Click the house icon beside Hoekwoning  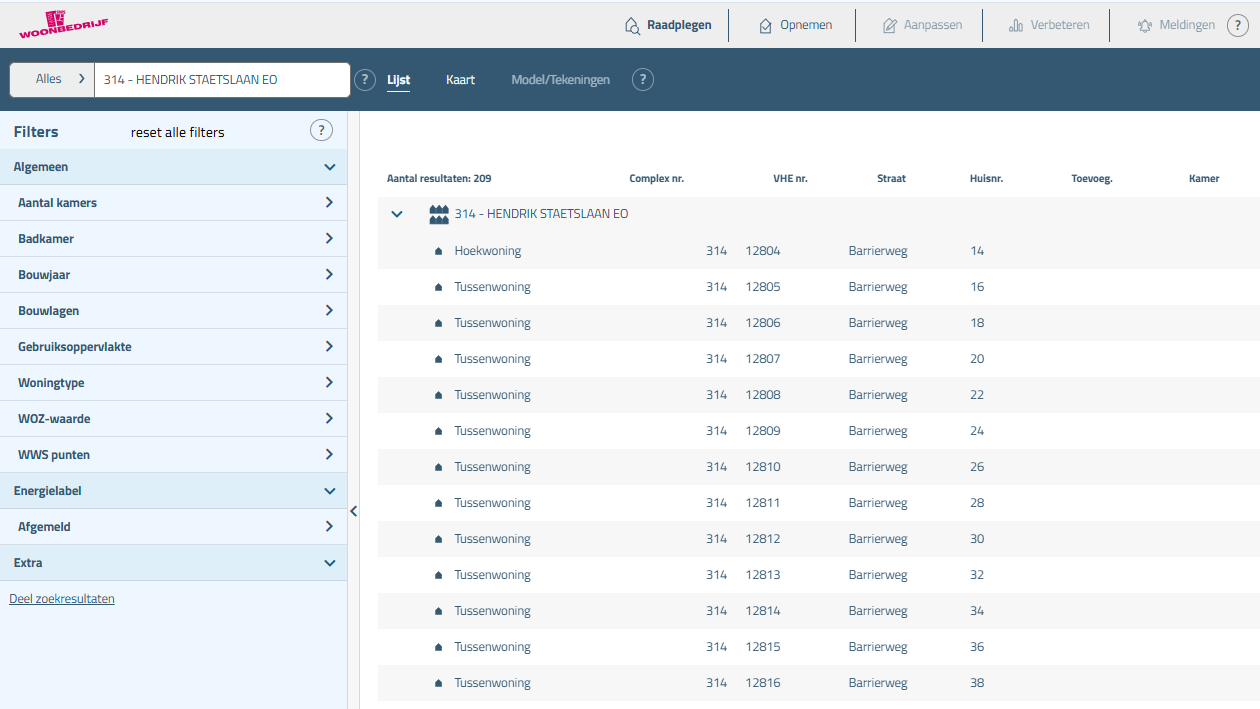(x=438, y=251)
